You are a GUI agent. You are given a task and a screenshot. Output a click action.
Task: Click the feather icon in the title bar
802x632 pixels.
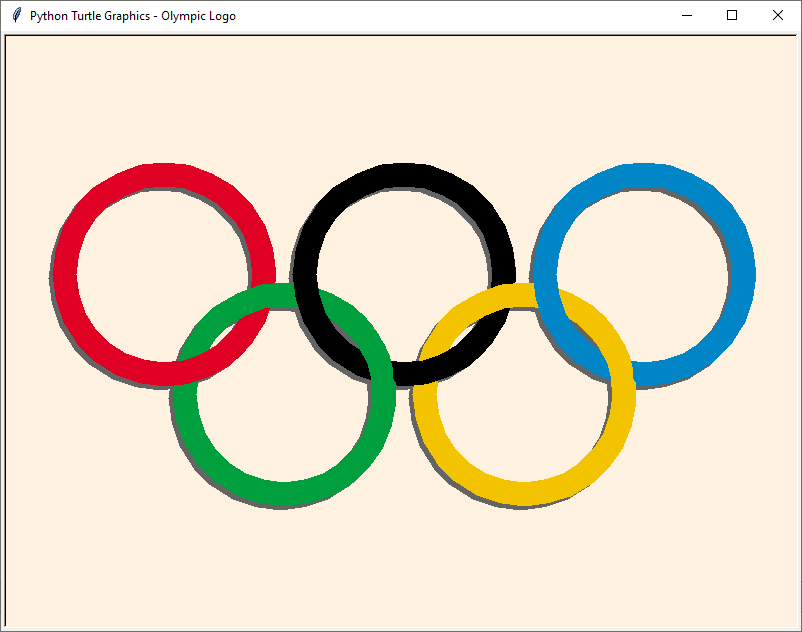click(x=16, y=15)
